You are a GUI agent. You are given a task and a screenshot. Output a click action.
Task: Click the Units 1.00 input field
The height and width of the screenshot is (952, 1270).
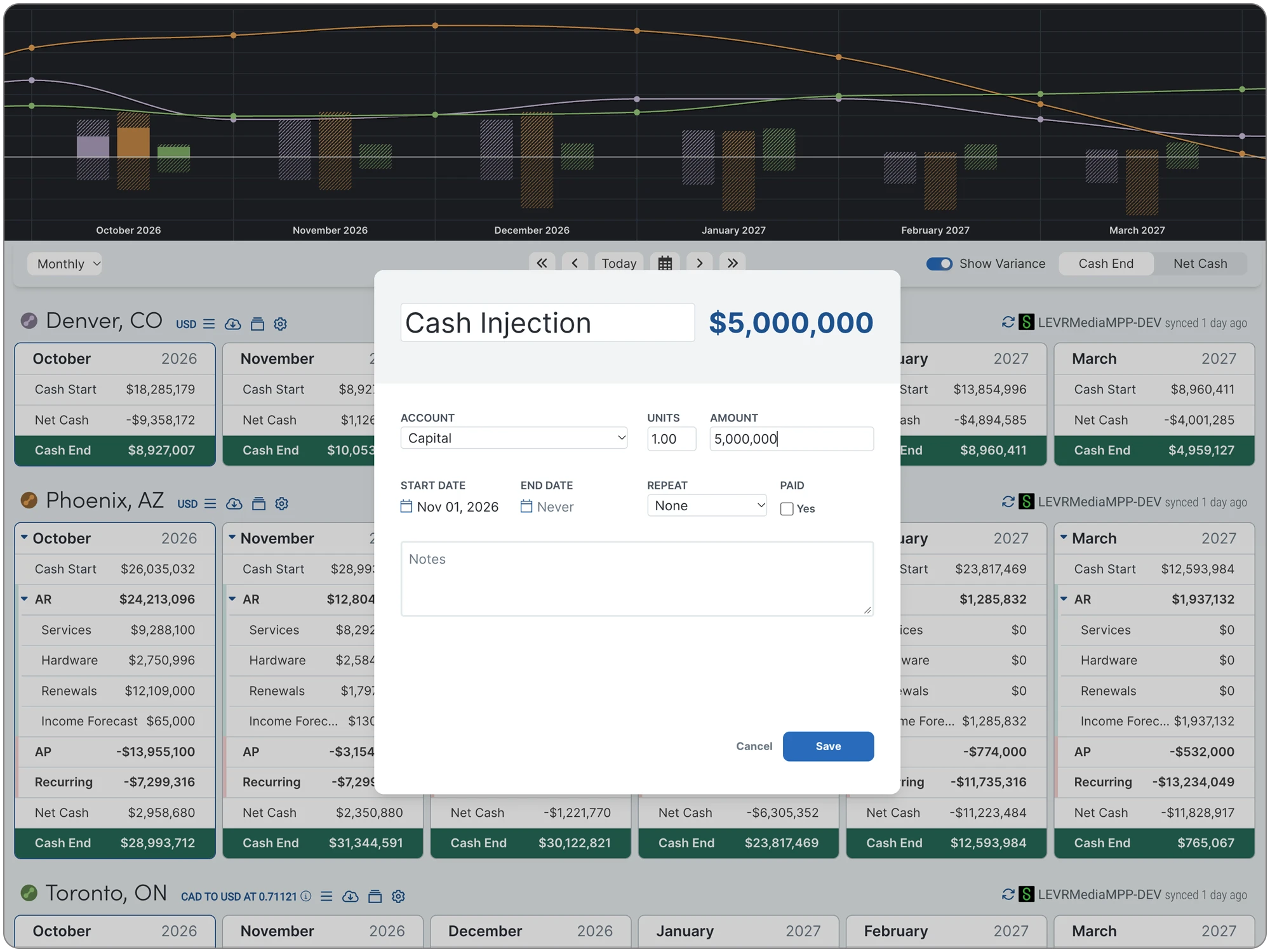[x=671, y=439]
